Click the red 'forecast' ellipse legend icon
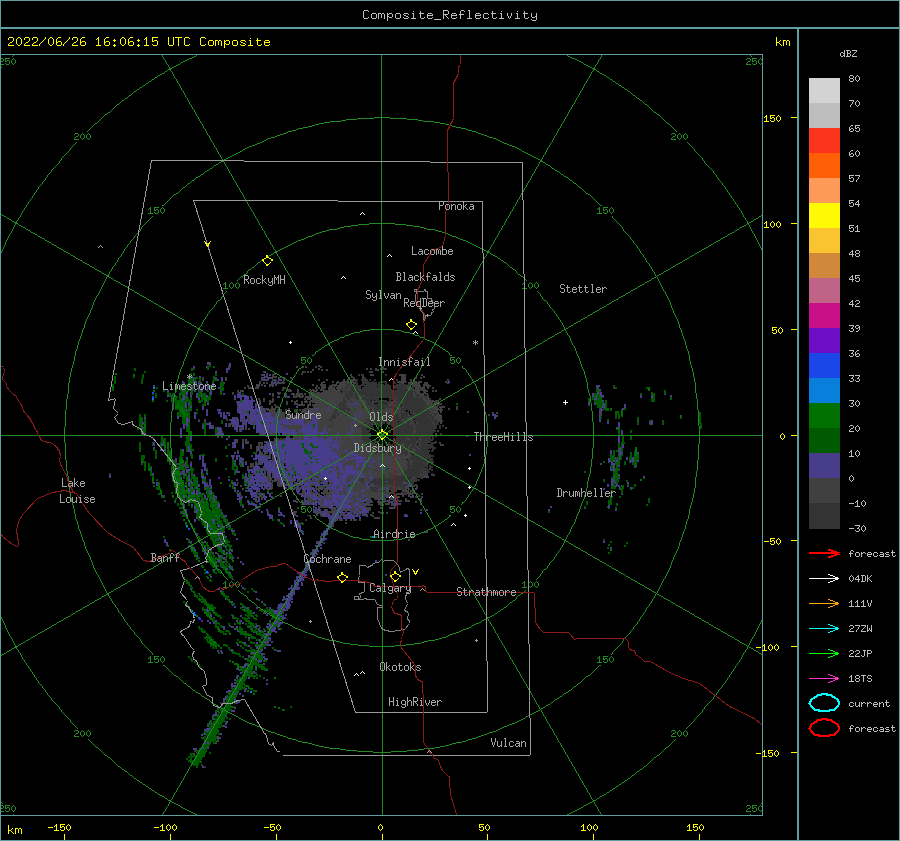 point(824,728)
